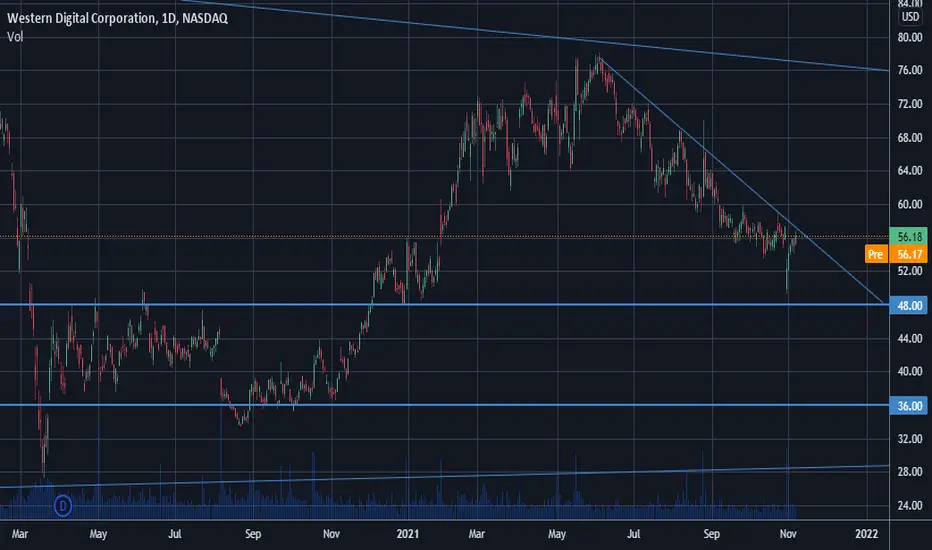Select the 36.00 horizontal line price label
This screenshot has width=932, height=550.
909,406
